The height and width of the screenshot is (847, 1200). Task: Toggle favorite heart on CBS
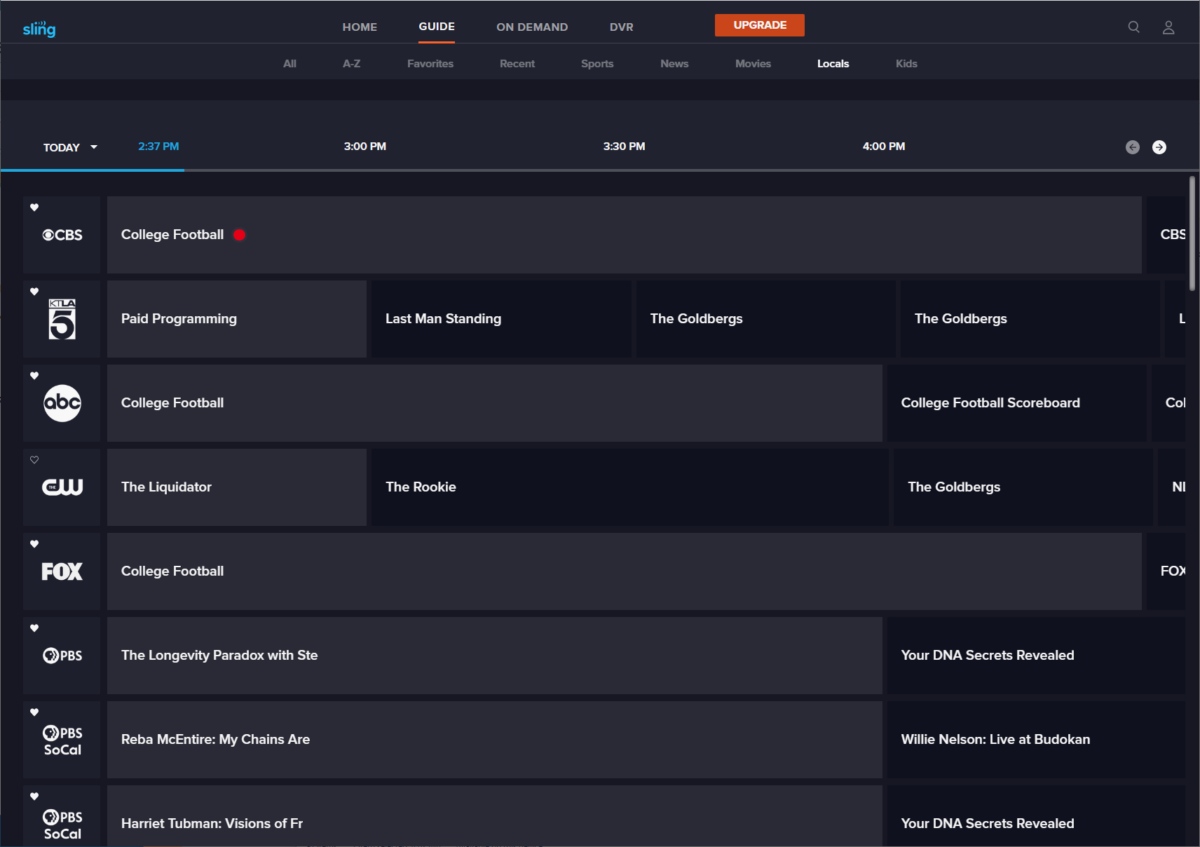(34, 208)
